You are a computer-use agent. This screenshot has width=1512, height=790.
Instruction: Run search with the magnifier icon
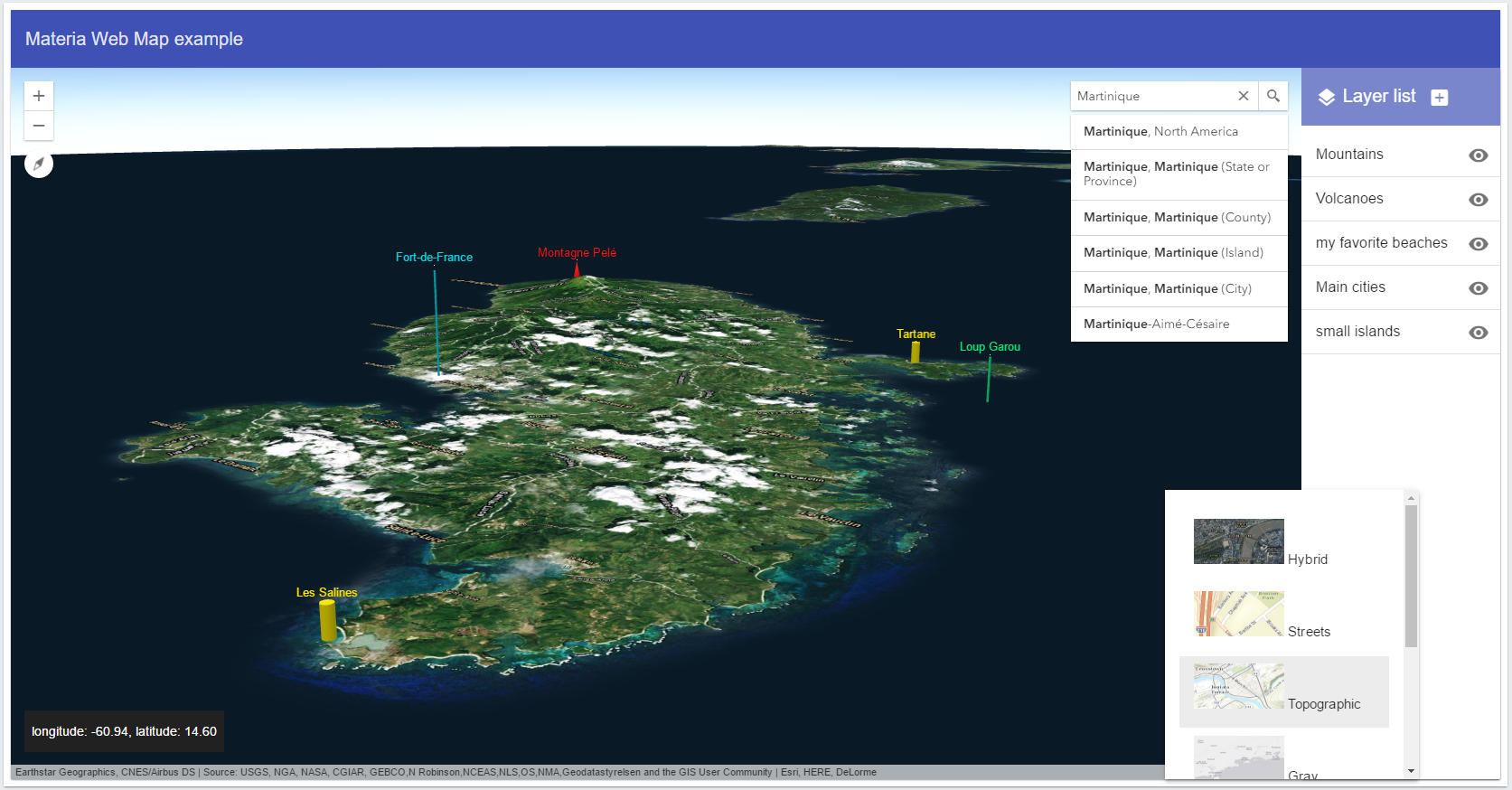point(1273,96)
